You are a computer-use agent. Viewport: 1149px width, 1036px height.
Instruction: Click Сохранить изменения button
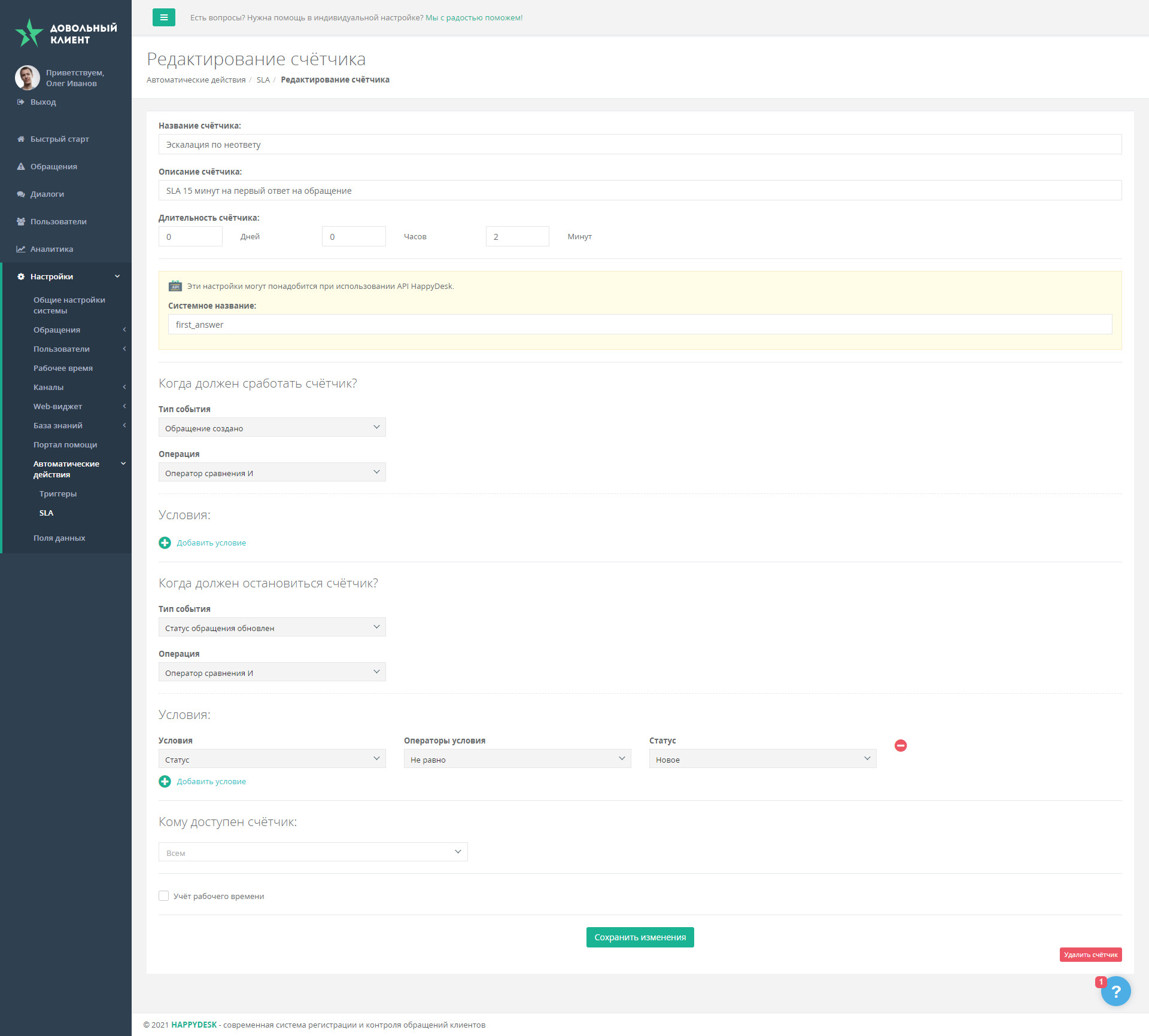[x=640, y=937]
